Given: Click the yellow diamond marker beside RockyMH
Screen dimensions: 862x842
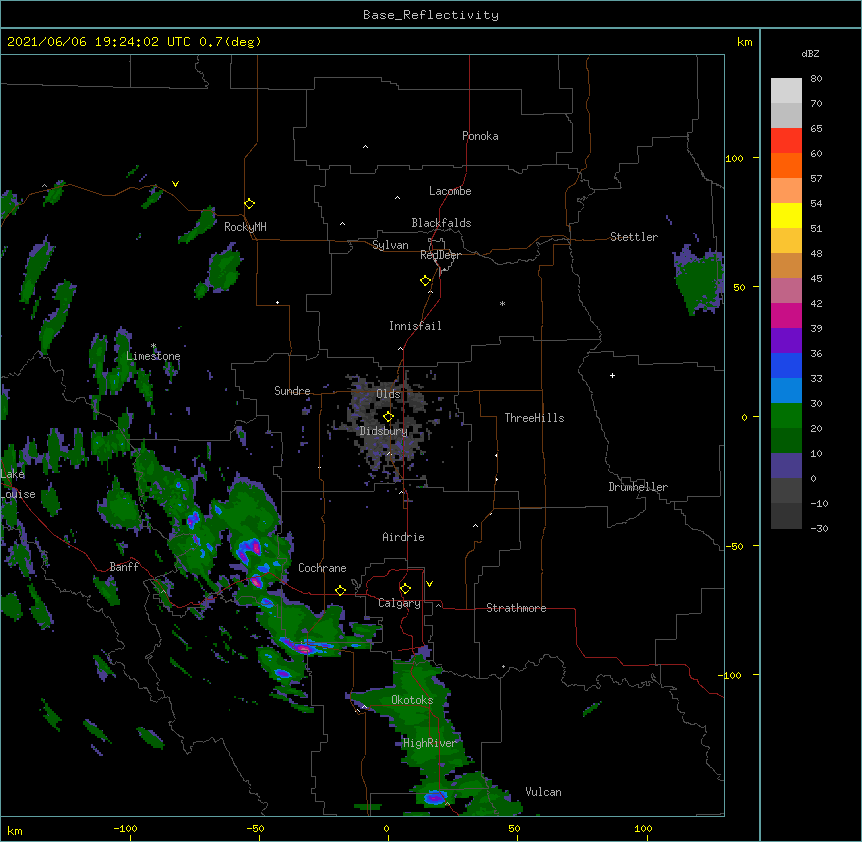Looking at the screenshot, I should pos(250,204).
